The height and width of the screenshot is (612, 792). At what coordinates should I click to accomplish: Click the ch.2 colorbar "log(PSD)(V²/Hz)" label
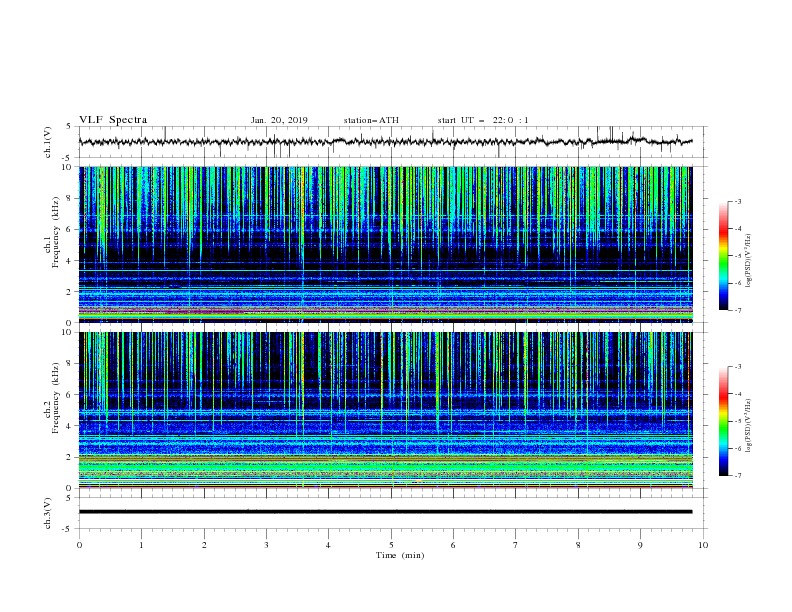tap(748, 426)
